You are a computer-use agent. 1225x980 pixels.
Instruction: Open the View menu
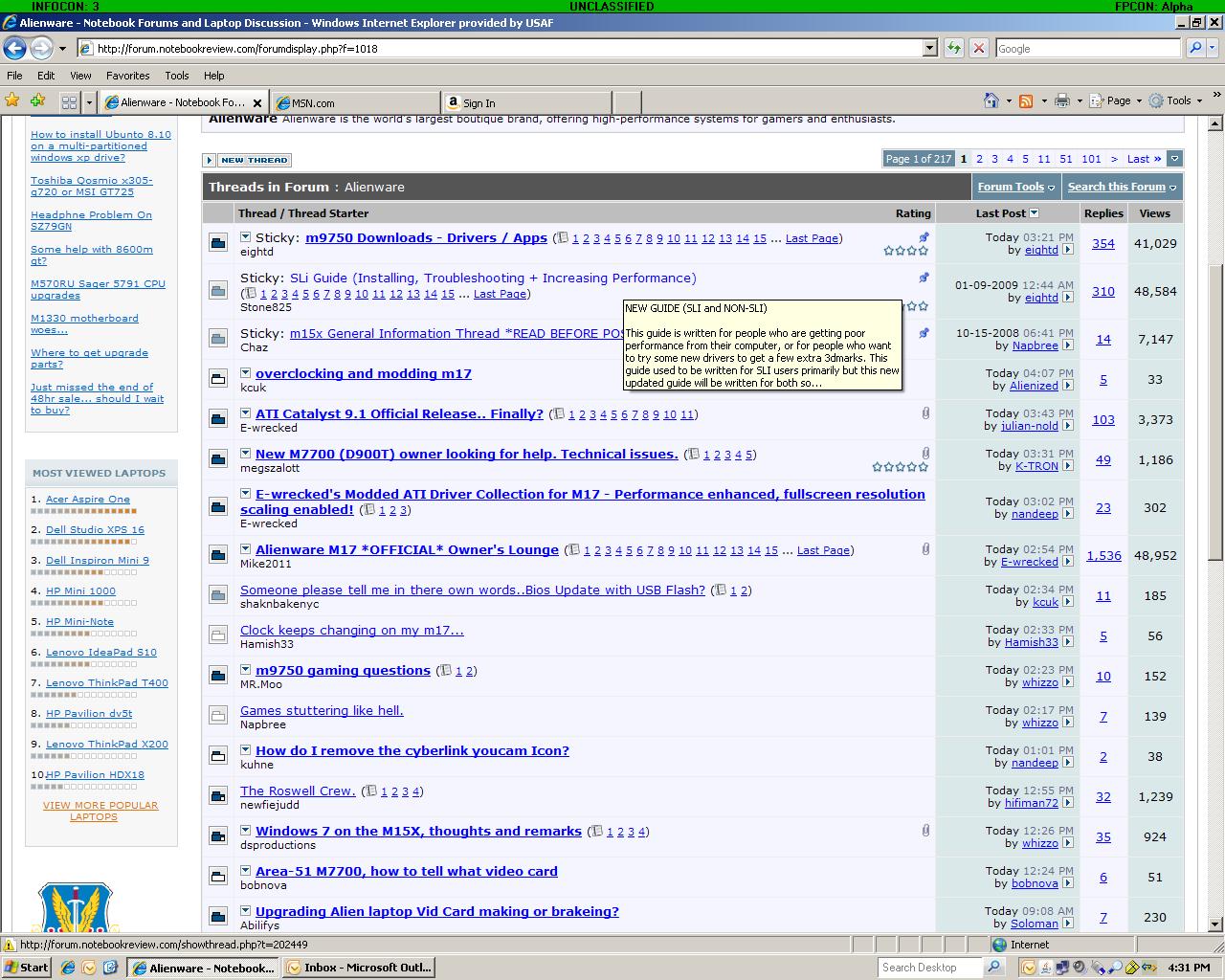pyautogui.click(x=80, y=76)
